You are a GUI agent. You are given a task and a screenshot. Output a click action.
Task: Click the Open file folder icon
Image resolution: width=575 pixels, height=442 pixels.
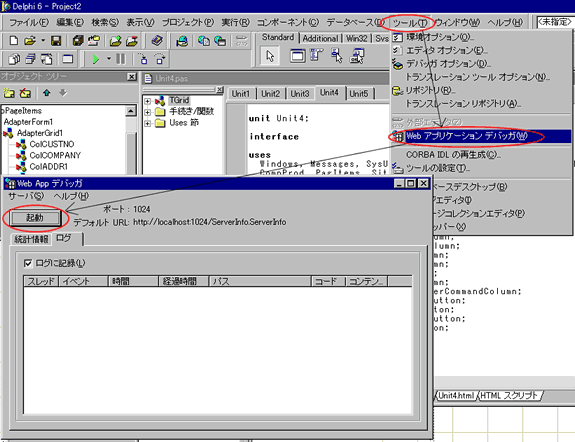point(30,40)
